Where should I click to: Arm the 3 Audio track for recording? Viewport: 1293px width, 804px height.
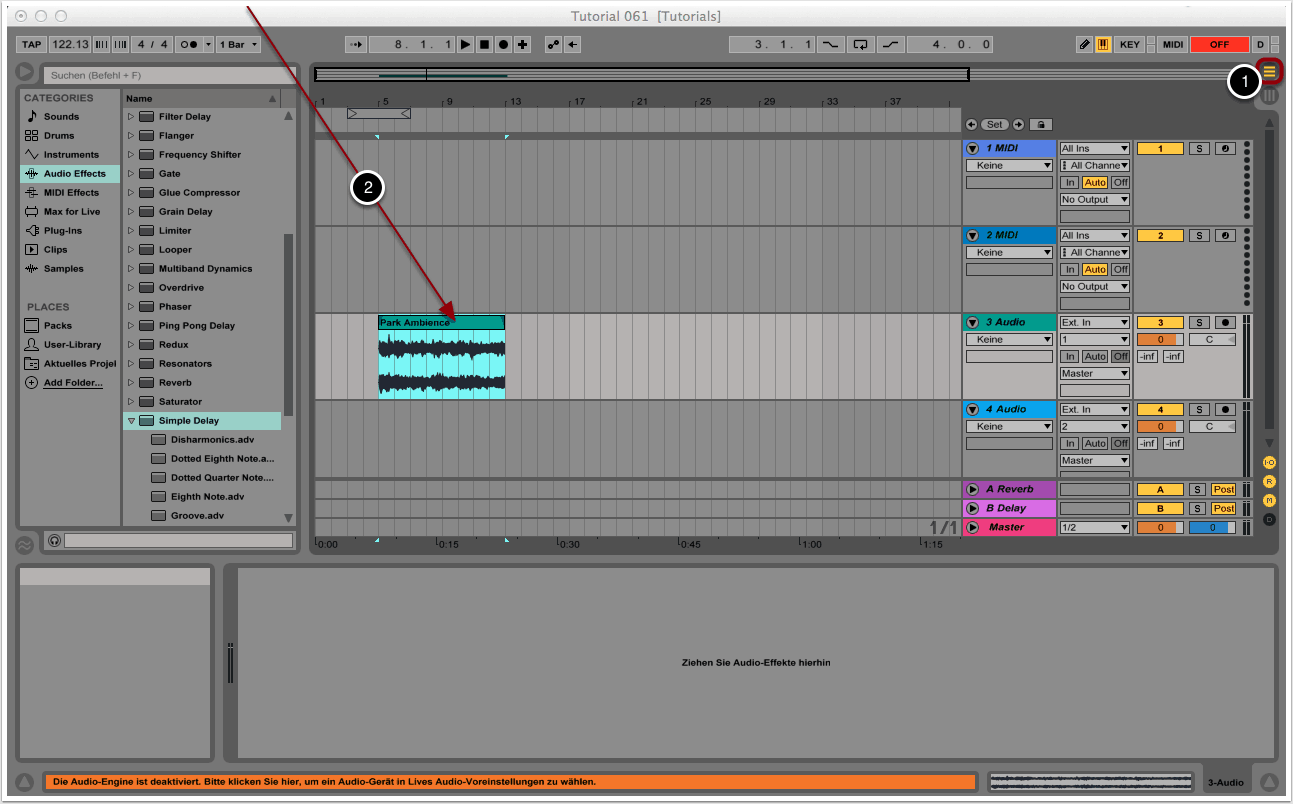point(1225,322)
